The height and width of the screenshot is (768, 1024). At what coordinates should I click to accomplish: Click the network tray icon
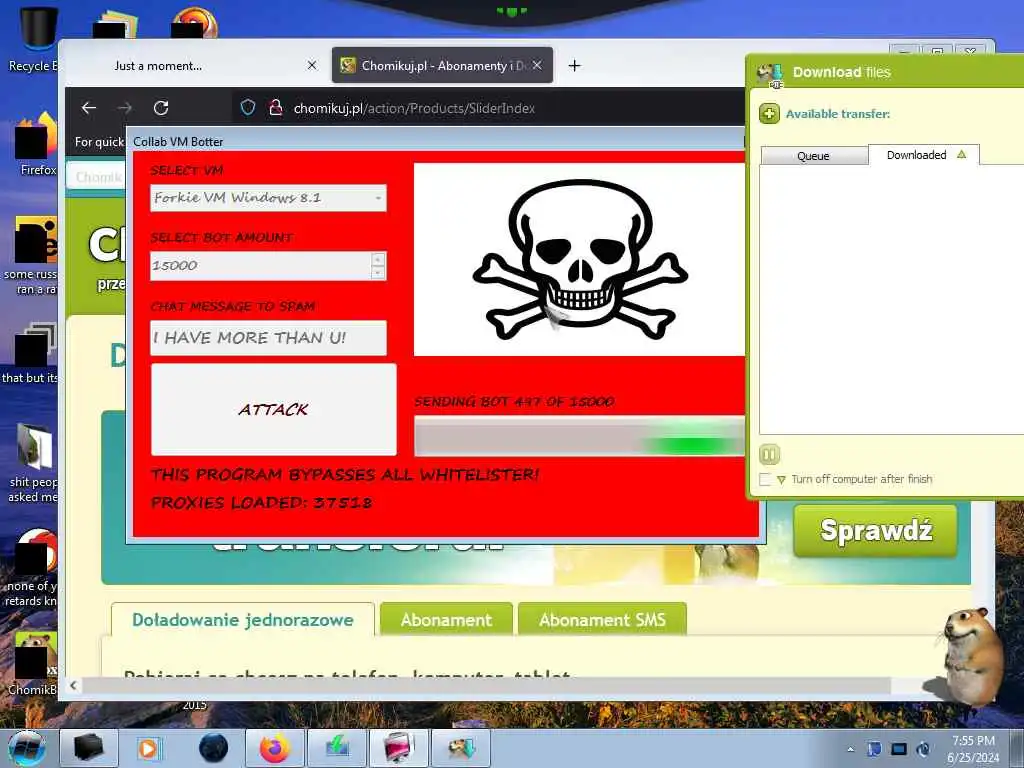[899, 749]
